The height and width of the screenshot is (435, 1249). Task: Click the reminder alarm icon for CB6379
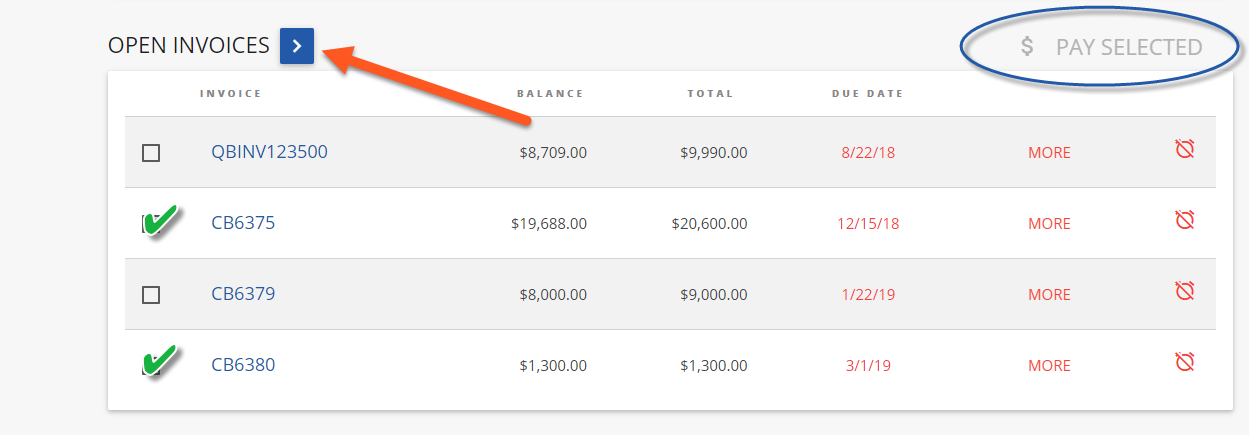click(x=1185, y=292)
